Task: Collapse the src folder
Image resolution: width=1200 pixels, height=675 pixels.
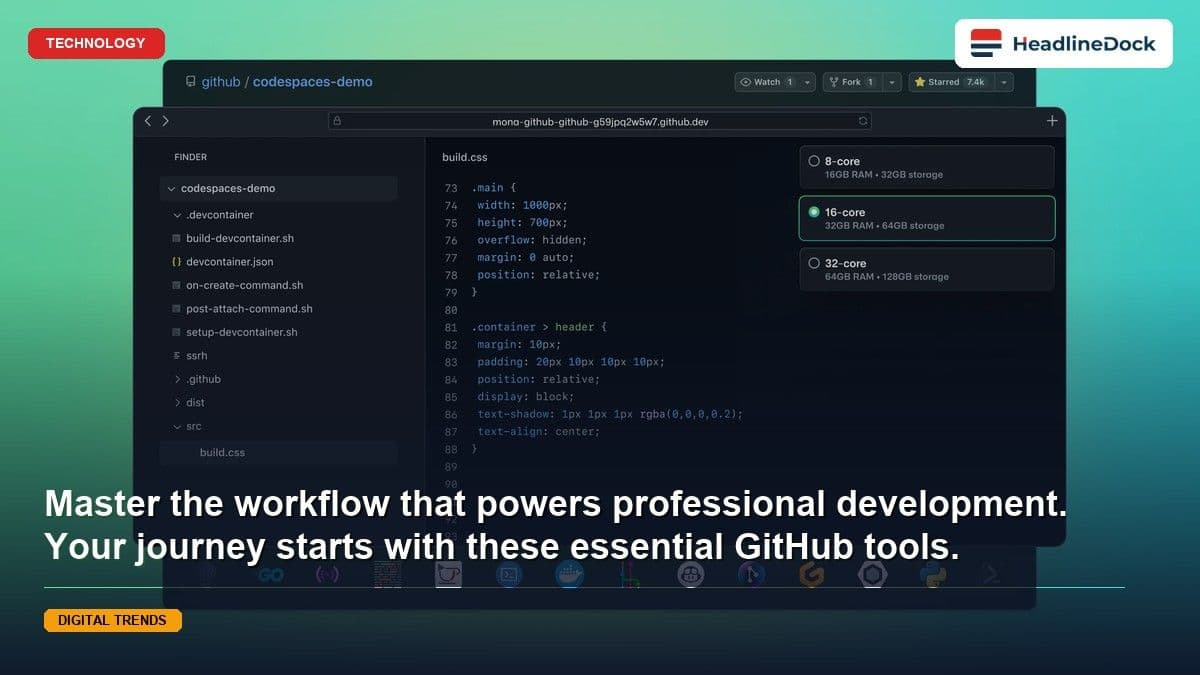Action: pyautogui.click(x=177, y=426)
